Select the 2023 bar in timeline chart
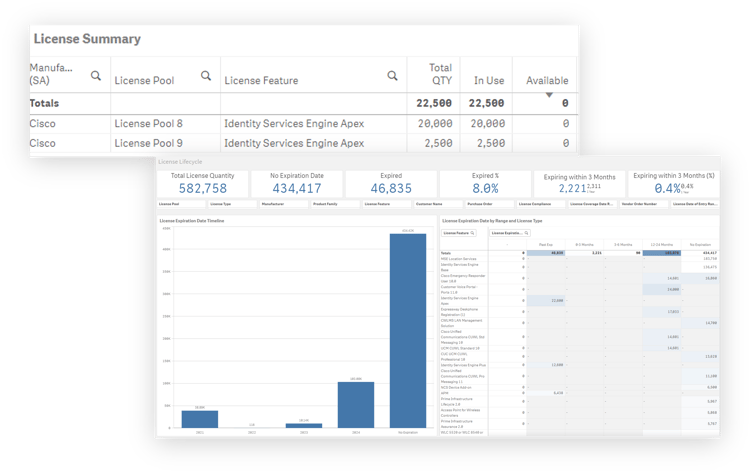 coord(304,426)
